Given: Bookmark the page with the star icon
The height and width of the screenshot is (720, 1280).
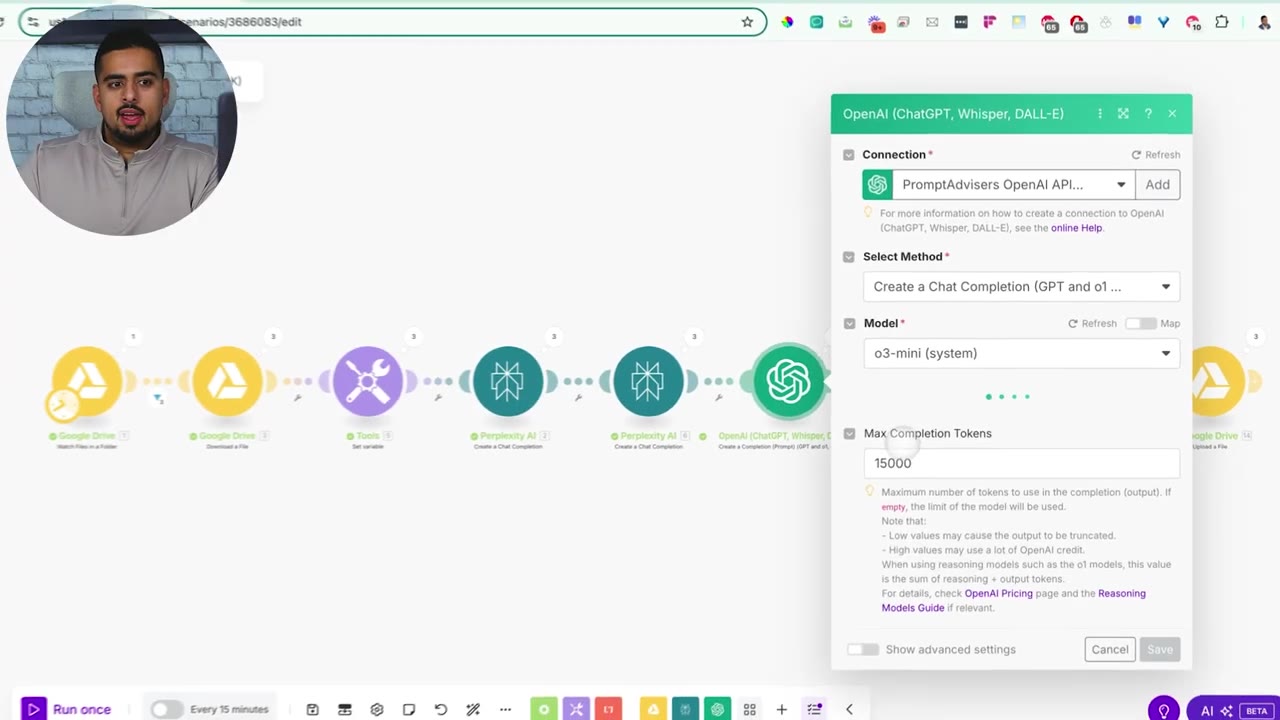Looking at the screenshot, I should coord(747,22).
